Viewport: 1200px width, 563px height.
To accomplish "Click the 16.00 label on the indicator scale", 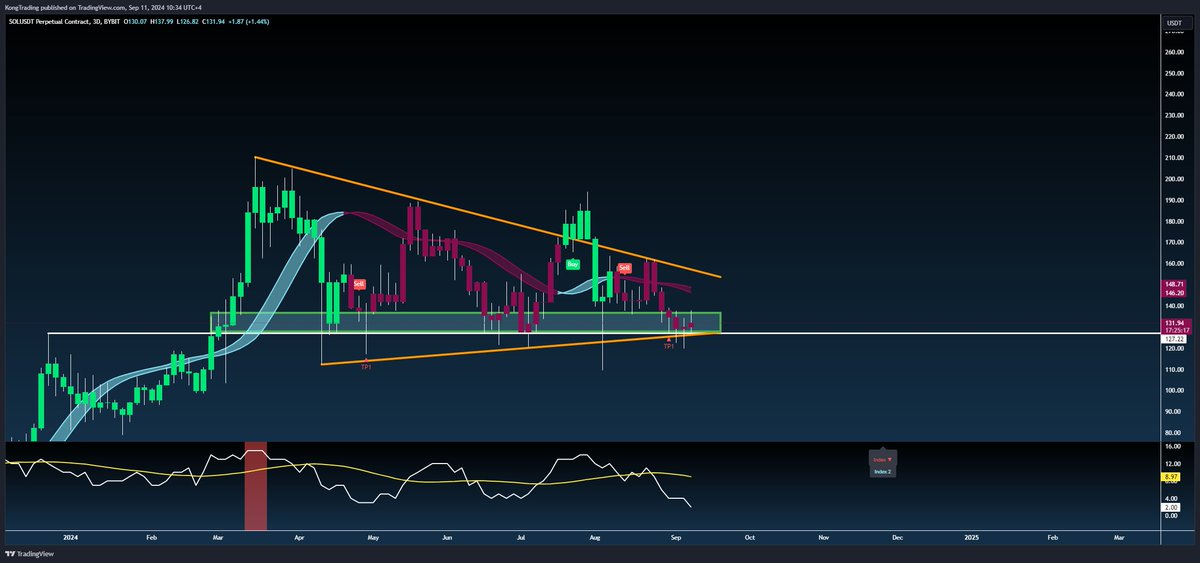I will [1173, 447].
